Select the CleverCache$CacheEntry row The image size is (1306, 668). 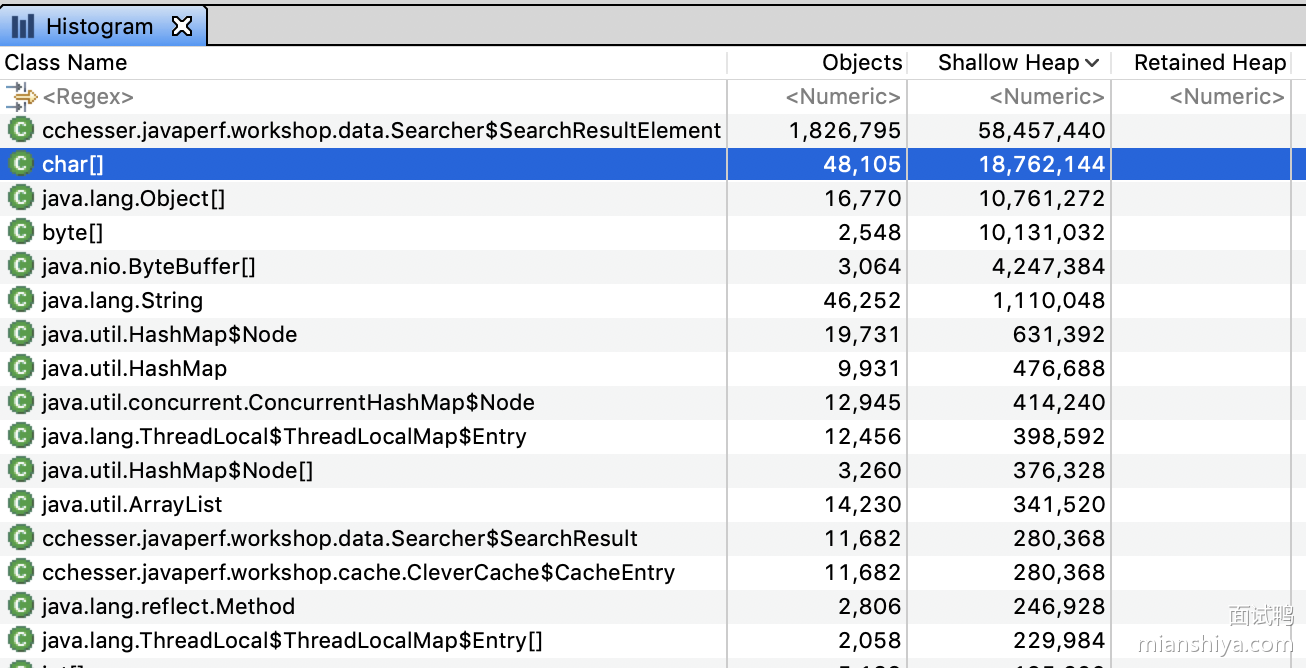(358, 572)
